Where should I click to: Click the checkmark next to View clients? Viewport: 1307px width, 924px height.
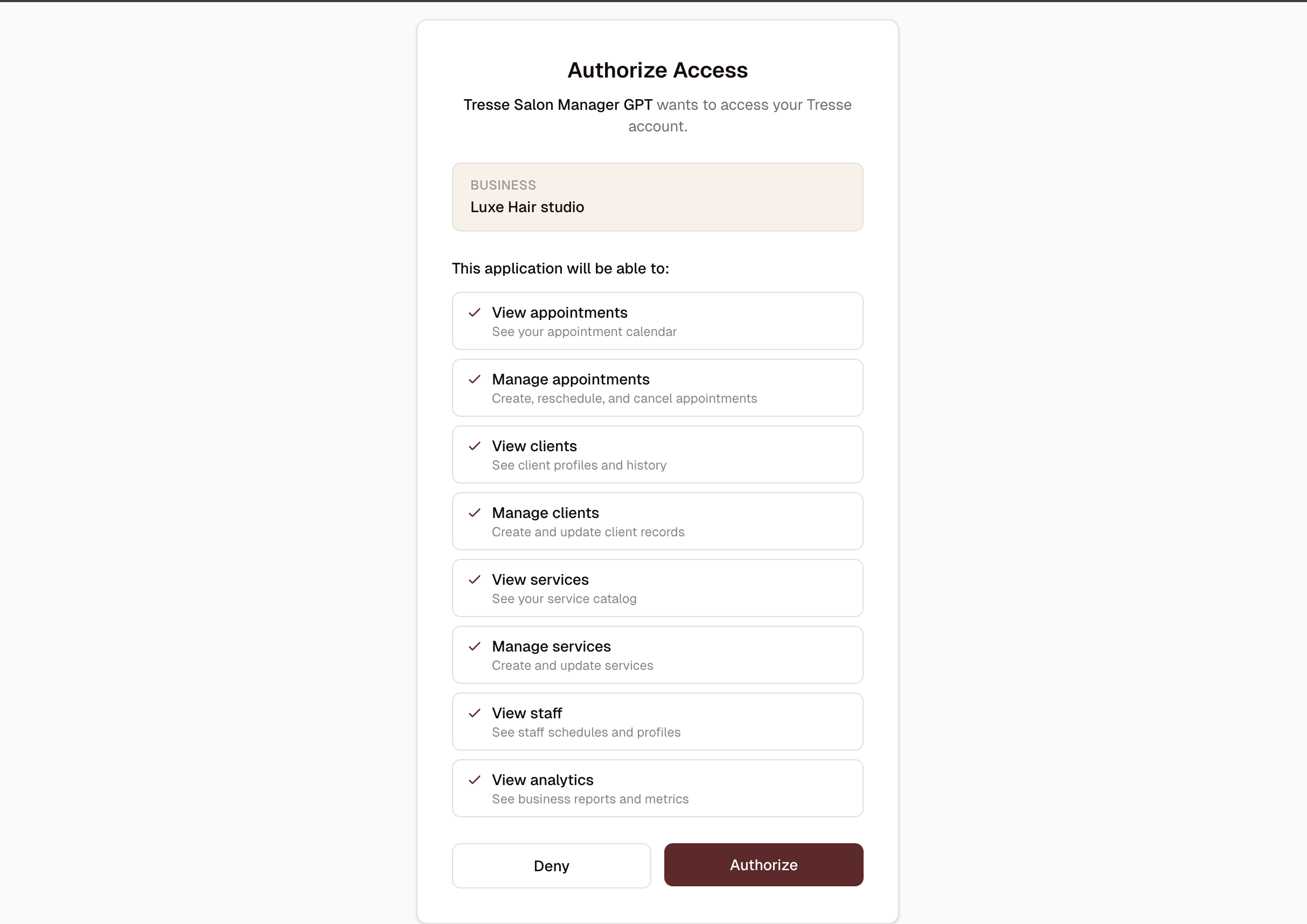pos(475,446)
